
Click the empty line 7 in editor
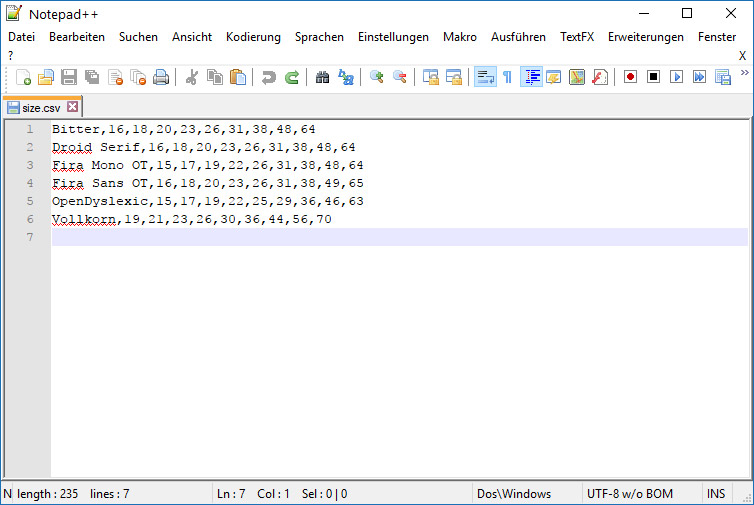(x=400, y=237)
